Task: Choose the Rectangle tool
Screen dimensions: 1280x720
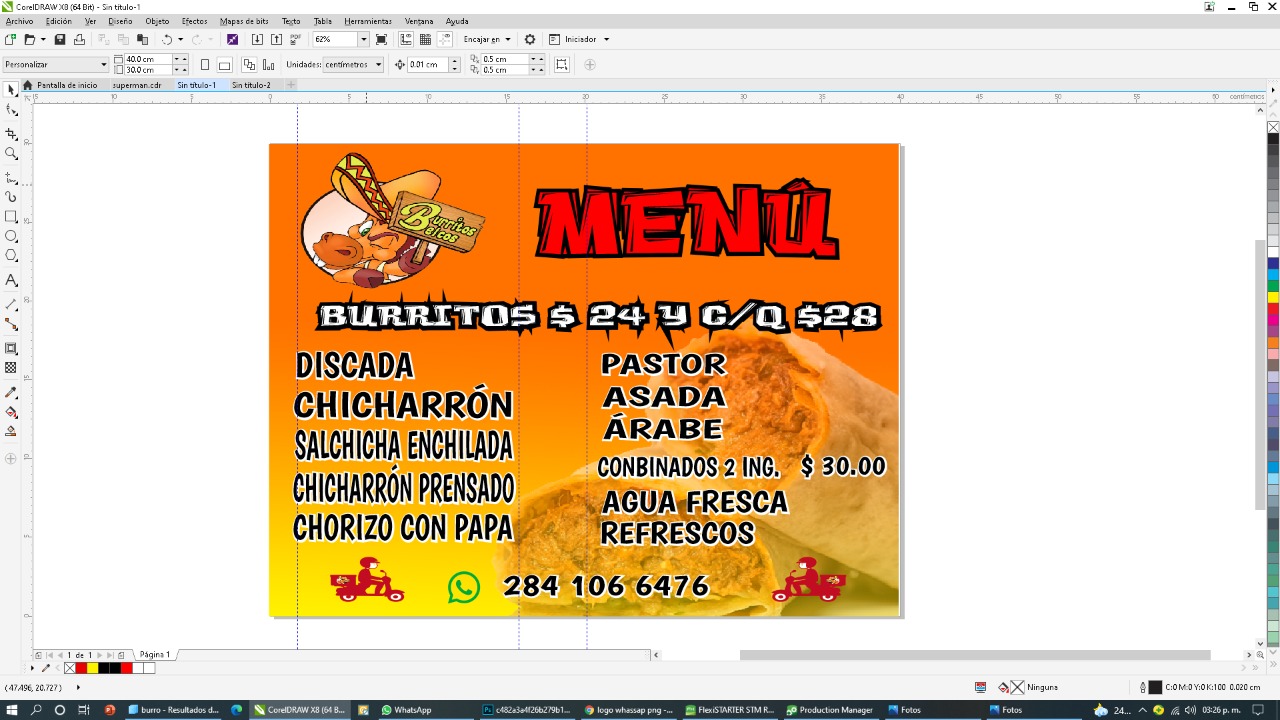Action: pos(11,217)
